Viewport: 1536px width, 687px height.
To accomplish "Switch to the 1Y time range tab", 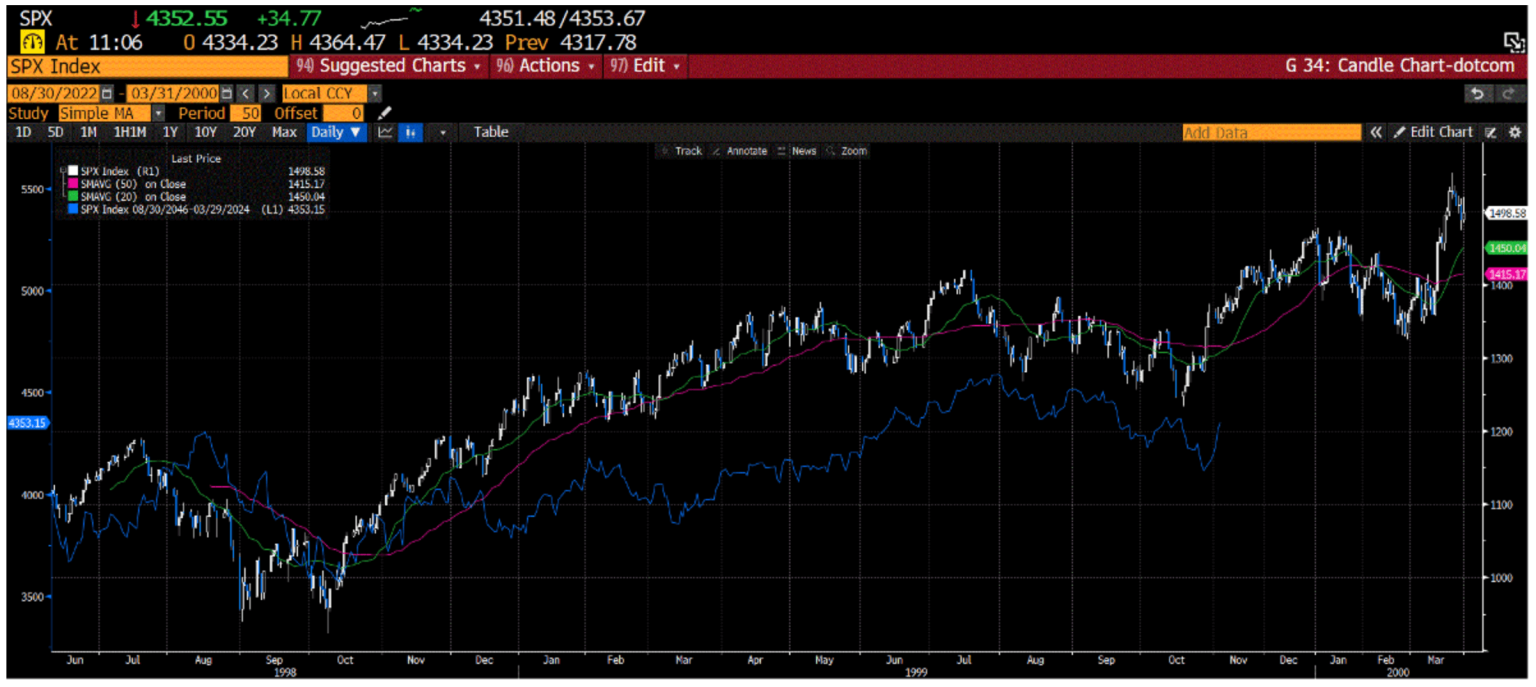I will click(170, 132).
